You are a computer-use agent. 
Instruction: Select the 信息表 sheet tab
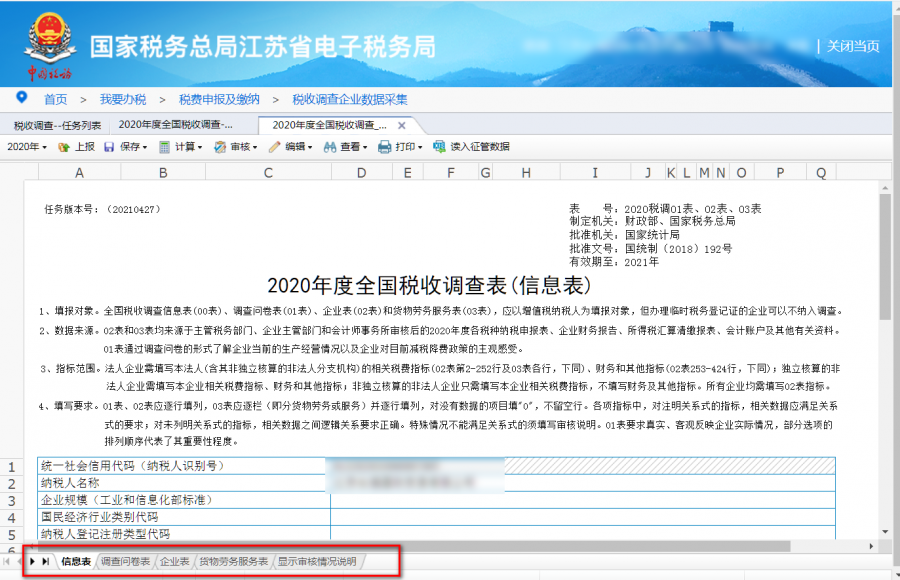point(76,561)
